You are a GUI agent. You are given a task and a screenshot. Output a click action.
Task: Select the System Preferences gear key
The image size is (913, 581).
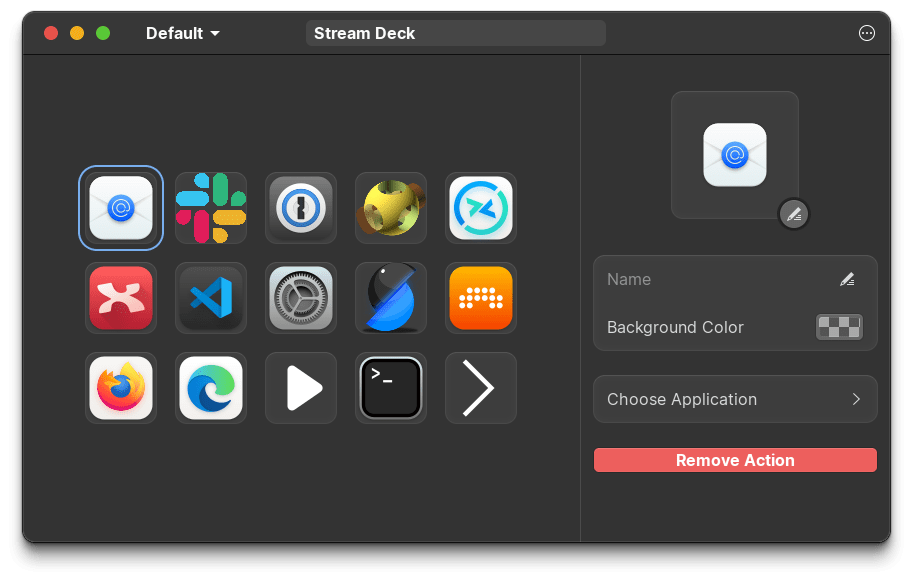pos(301,298)
